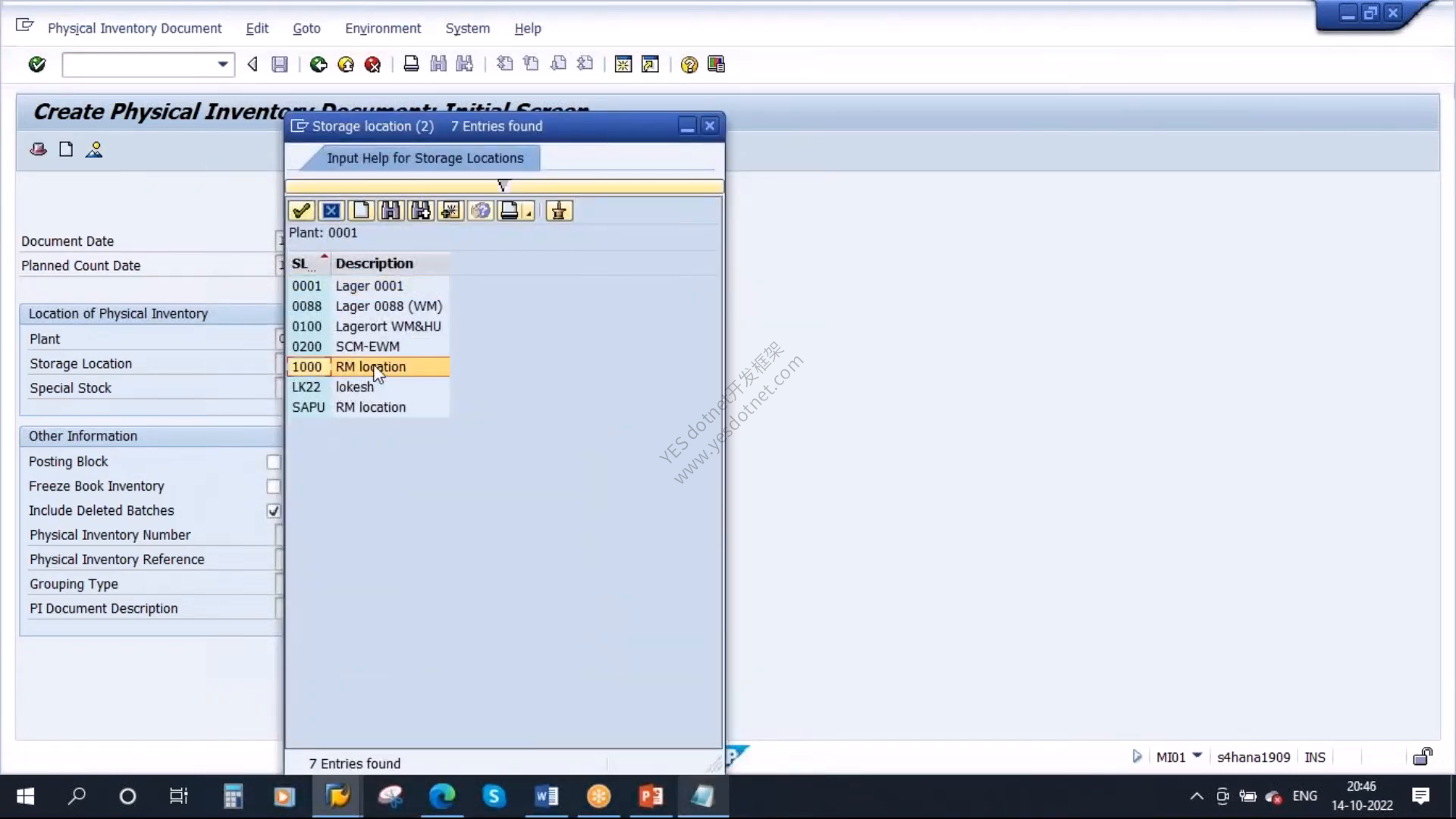Open PowerPoint from the taskbar
The width and height of the screenshot is (1456, 819).
click(x=651, y=796)
